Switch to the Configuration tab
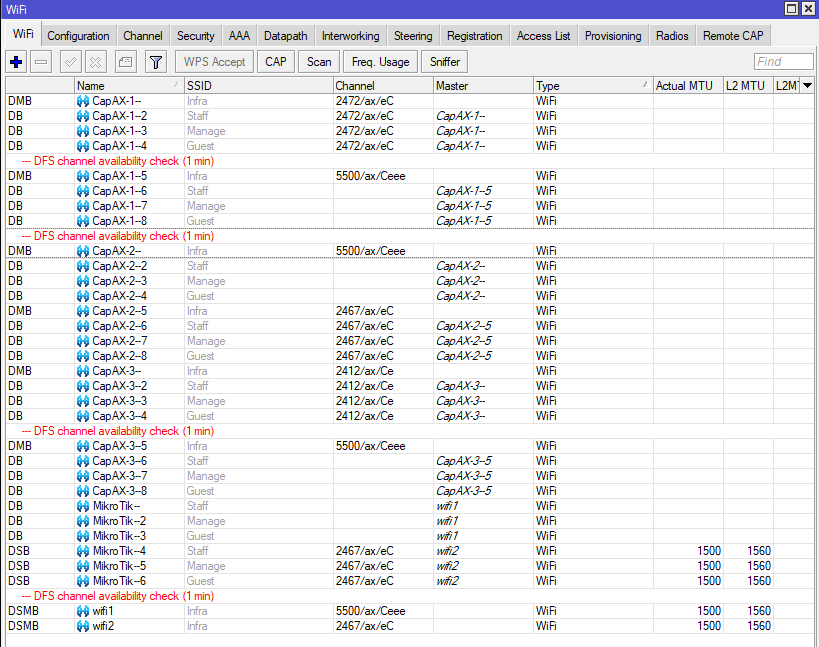819x647 pixels. (x=78, y=36)
